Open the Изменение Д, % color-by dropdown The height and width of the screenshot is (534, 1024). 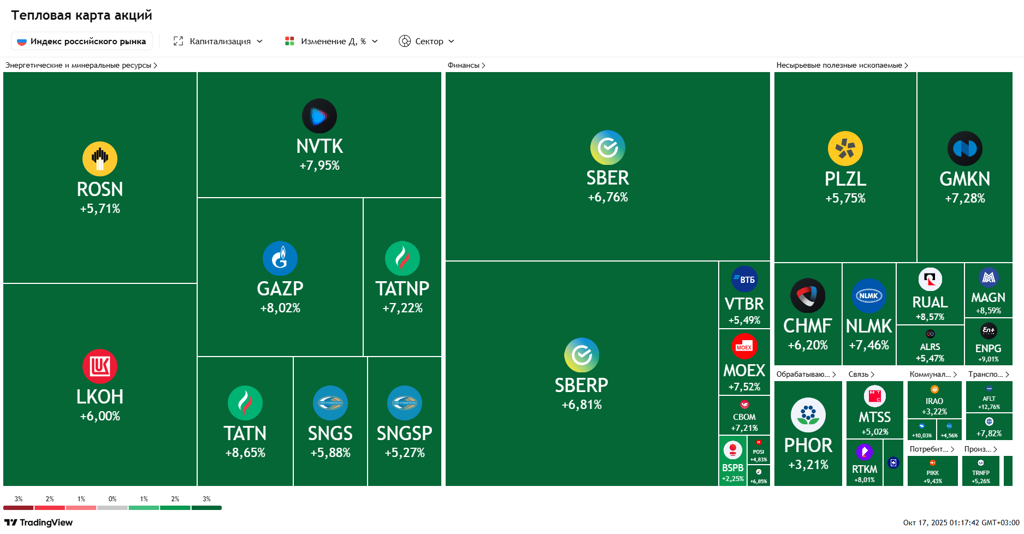(x=331, y=41)
